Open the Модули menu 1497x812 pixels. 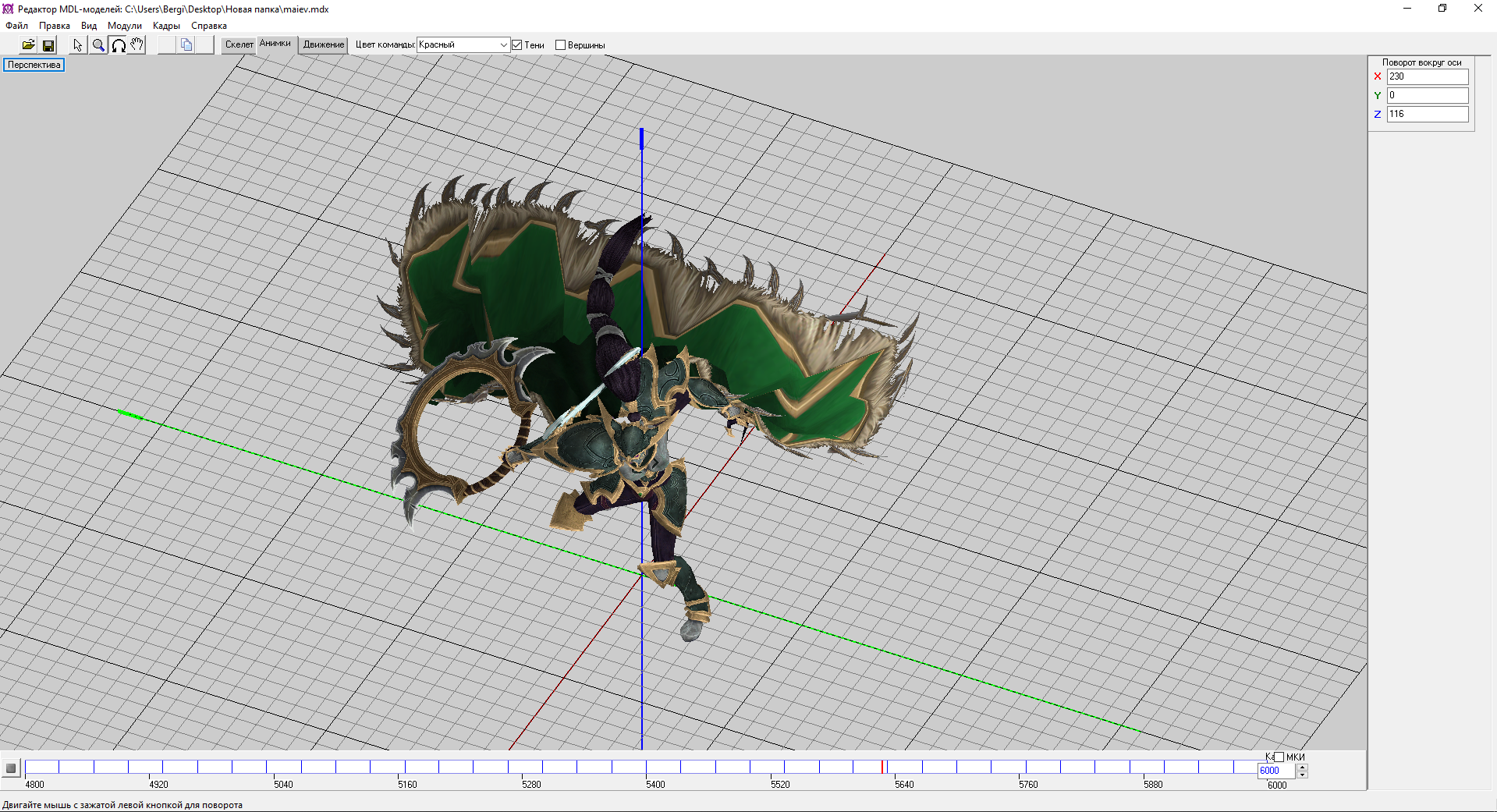point(124,26)
